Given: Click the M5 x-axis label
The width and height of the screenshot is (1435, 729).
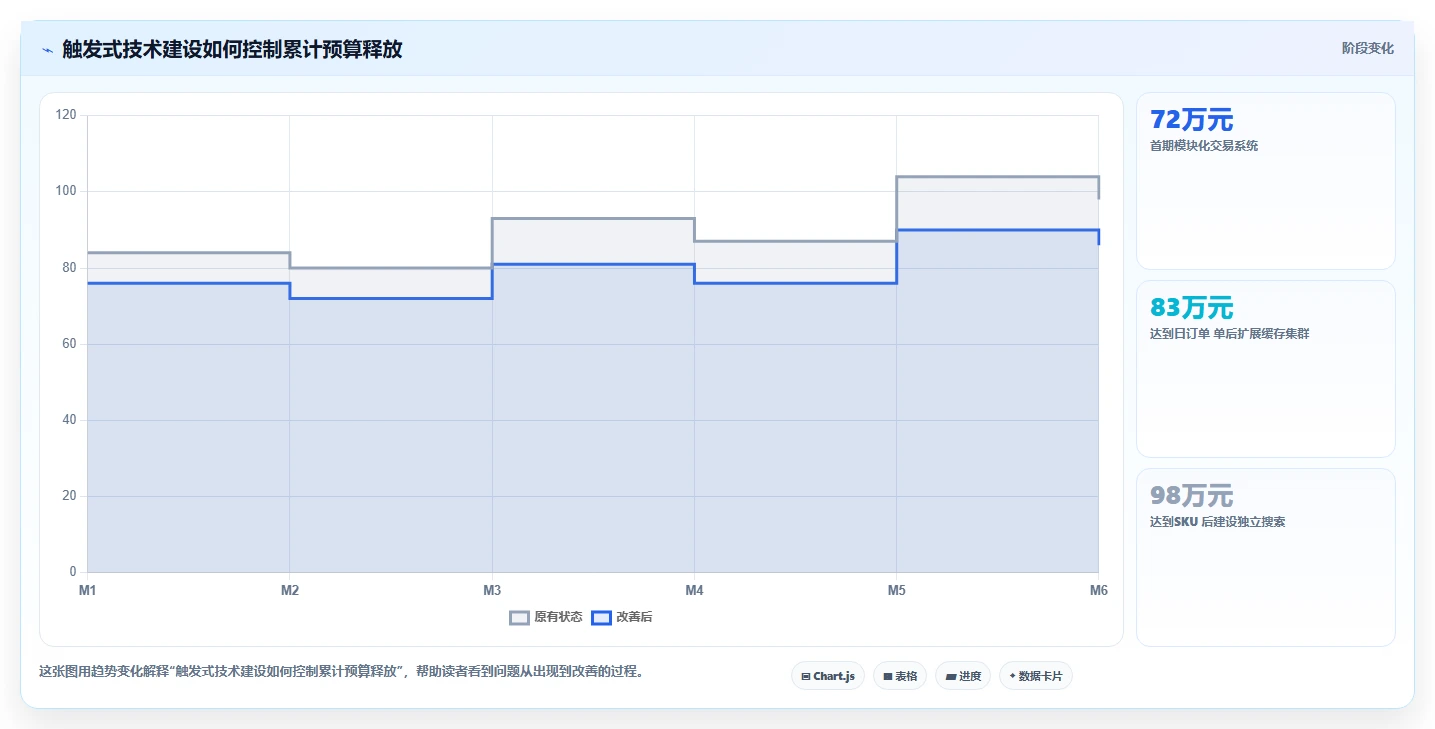Looking at the screenshot, I should point(897,591).
